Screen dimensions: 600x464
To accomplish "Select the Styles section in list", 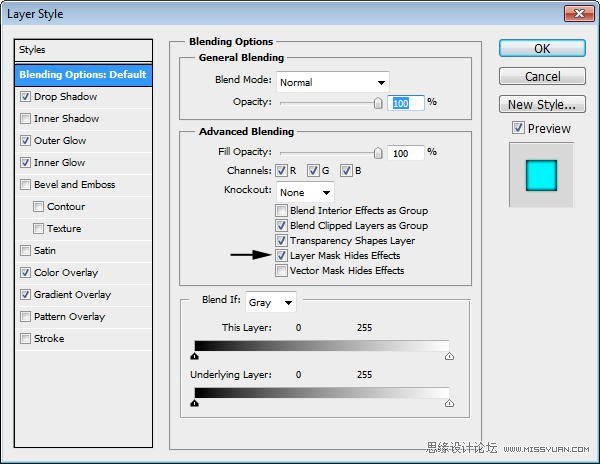I will click(x=83, y=50).
